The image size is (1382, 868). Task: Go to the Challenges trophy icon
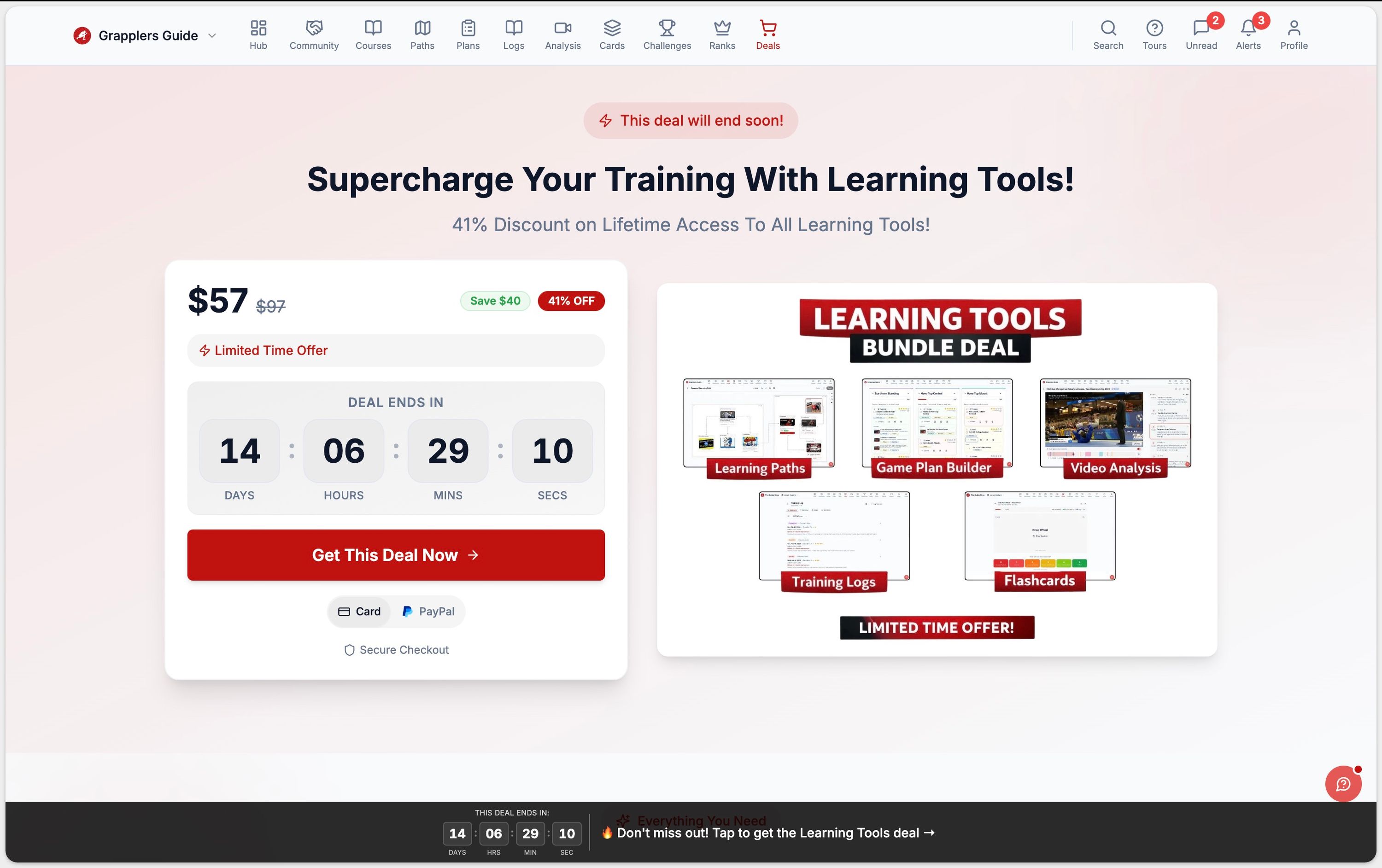point(667,28)
